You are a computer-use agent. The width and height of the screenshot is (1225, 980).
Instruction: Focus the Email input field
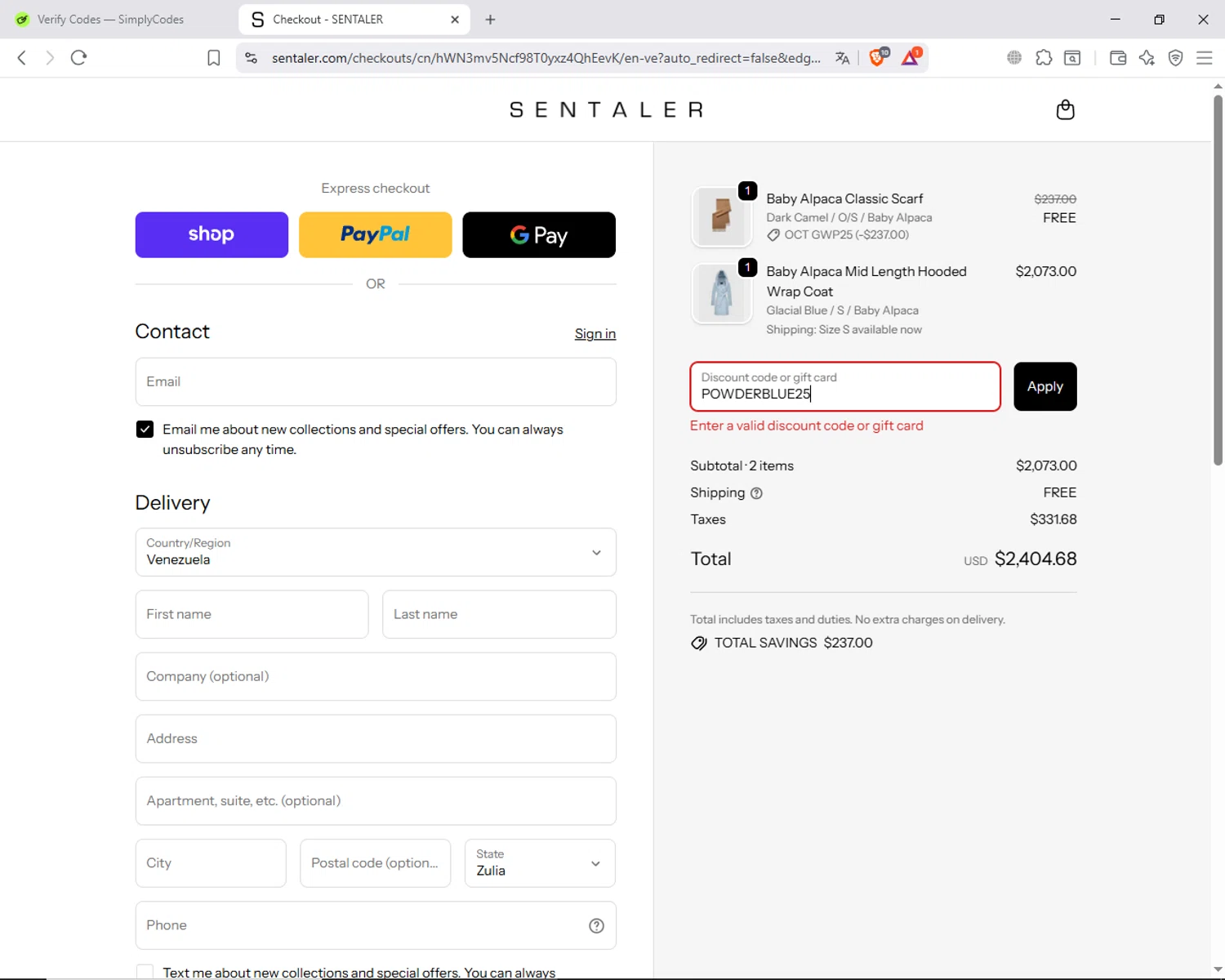[x=376, y=381]
